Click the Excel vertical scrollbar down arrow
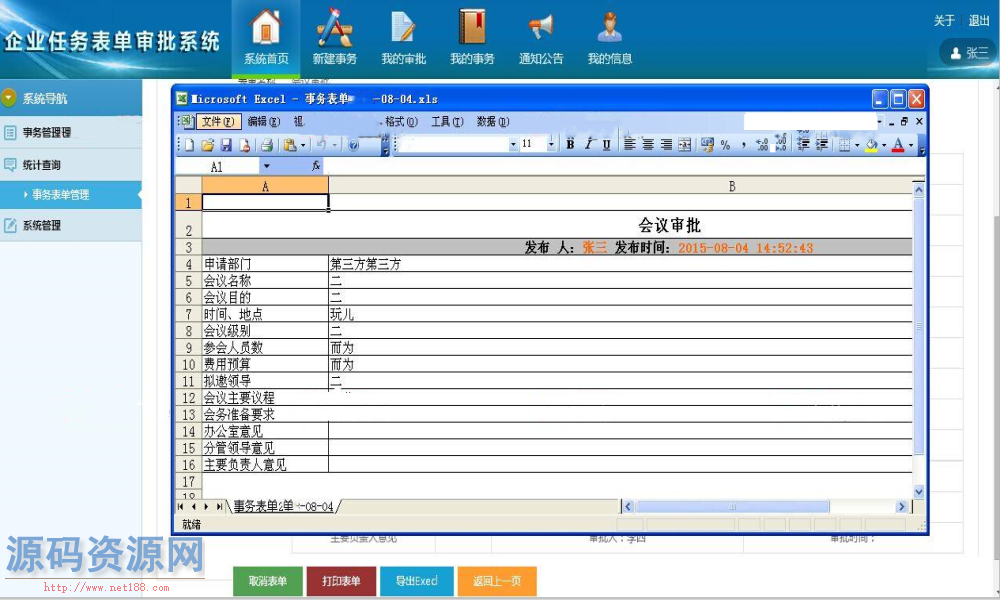This screenshot has height=600, width=1000. click(919, 491)
